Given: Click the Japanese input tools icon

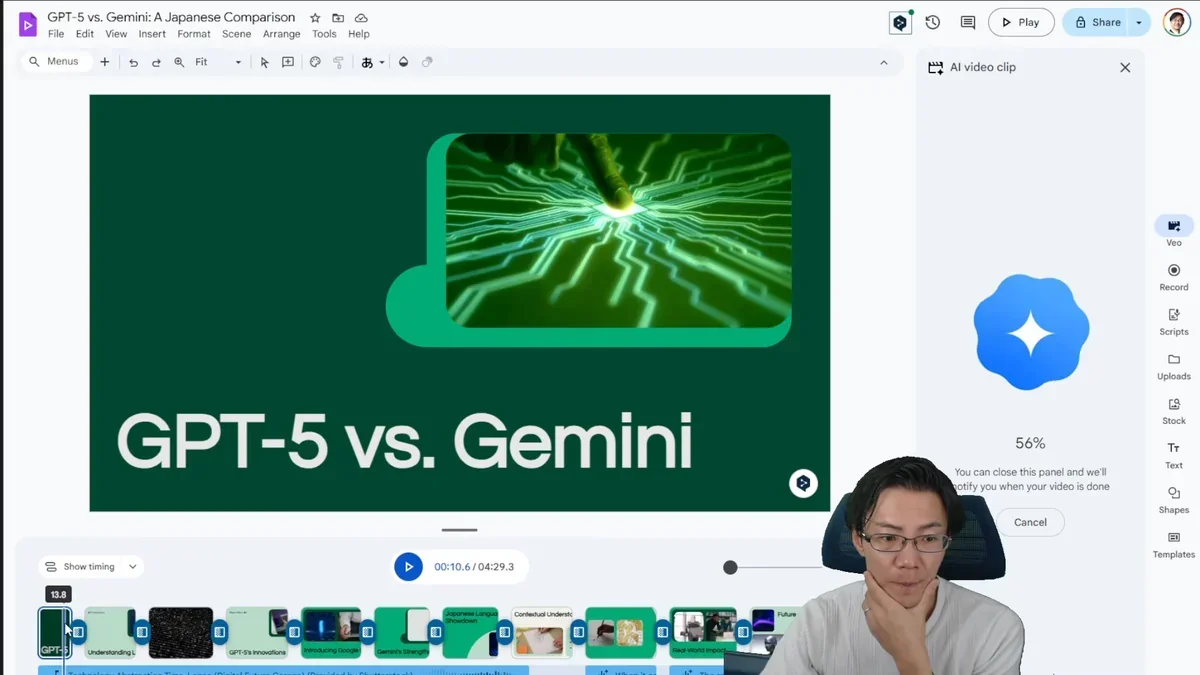Looking at the screenshot, I should tap(367, 62).
